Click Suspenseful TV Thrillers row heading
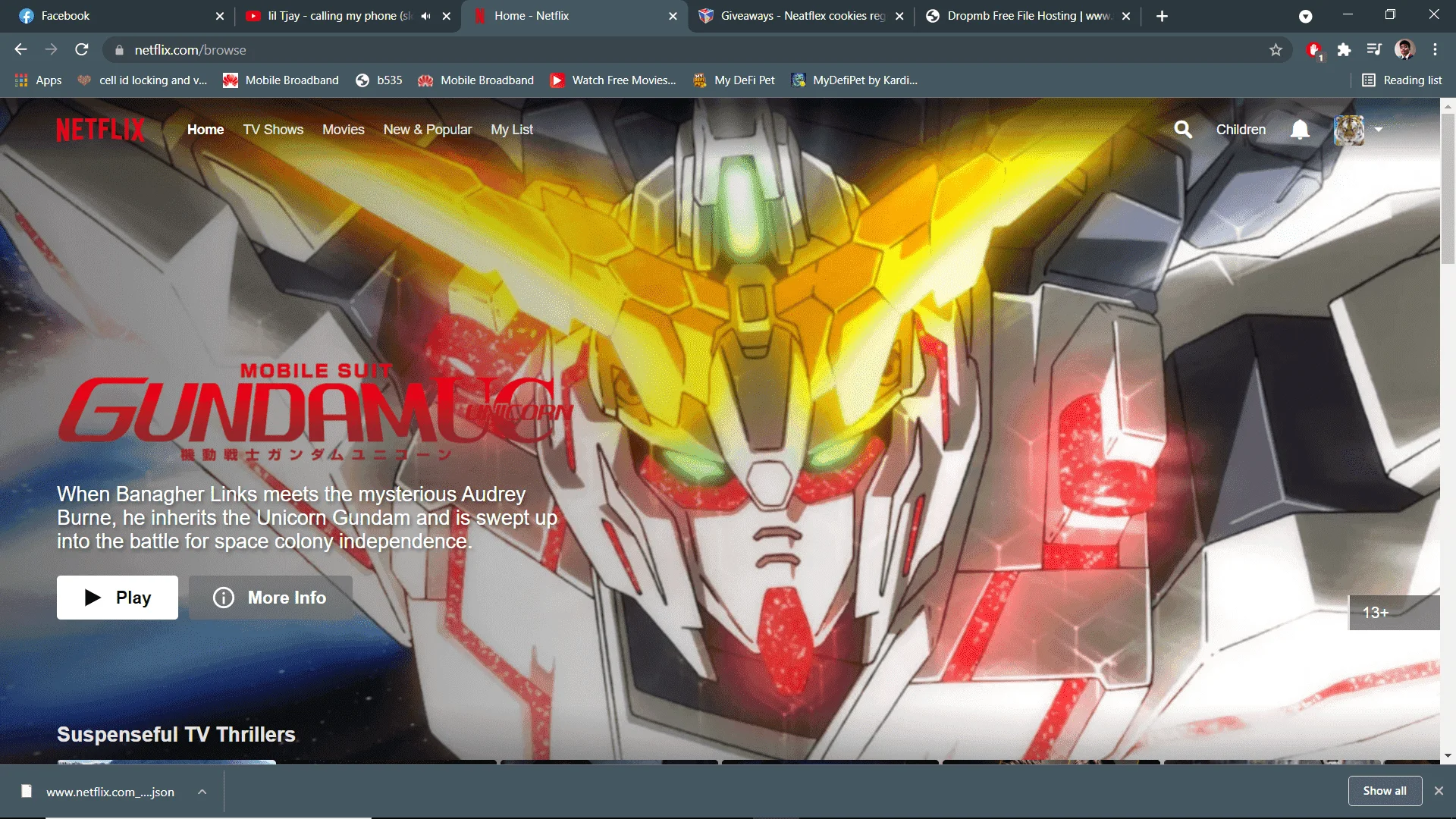 tap(176, 734)
